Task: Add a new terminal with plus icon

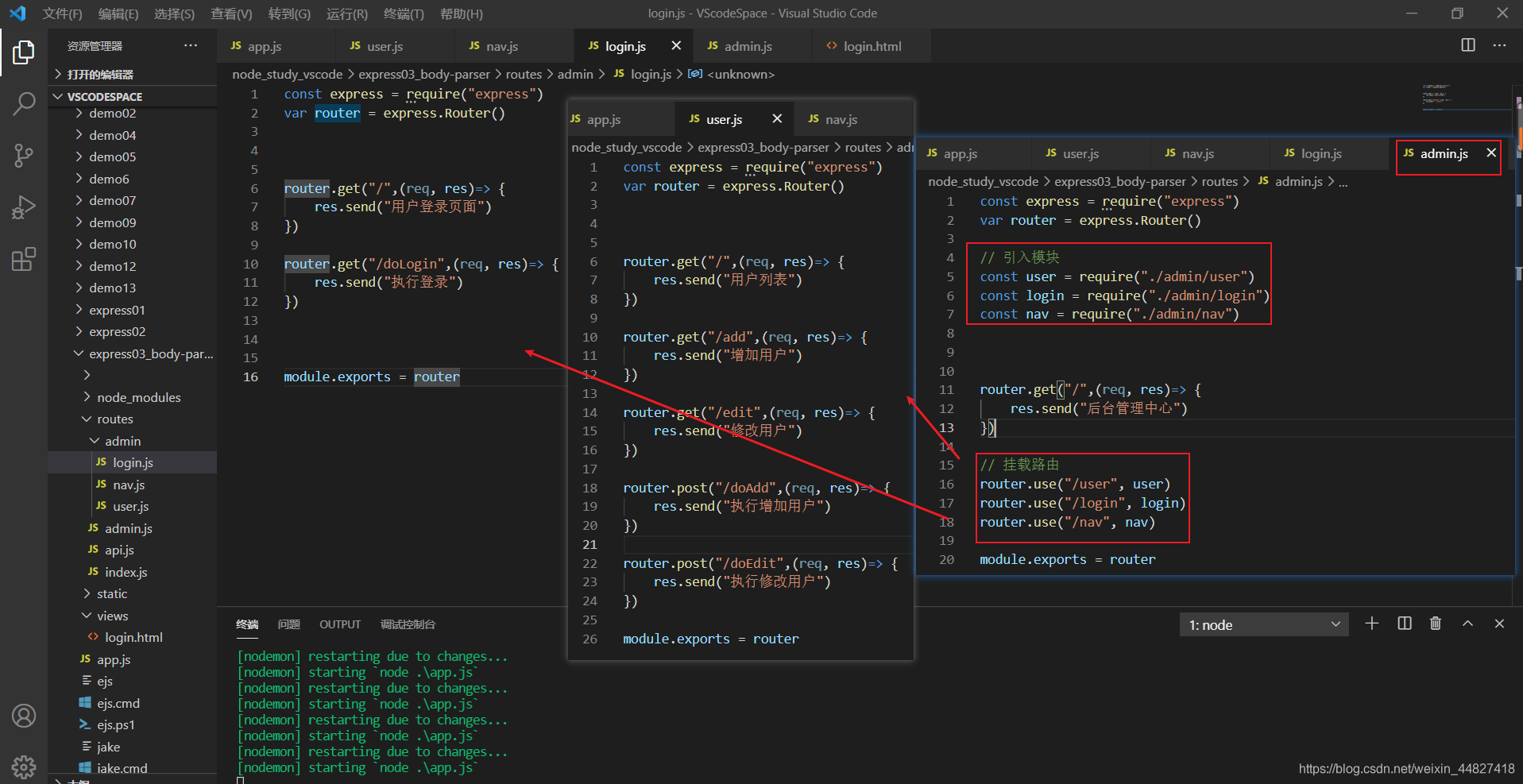Action: pyautogui.click(x=1372, y=624)
